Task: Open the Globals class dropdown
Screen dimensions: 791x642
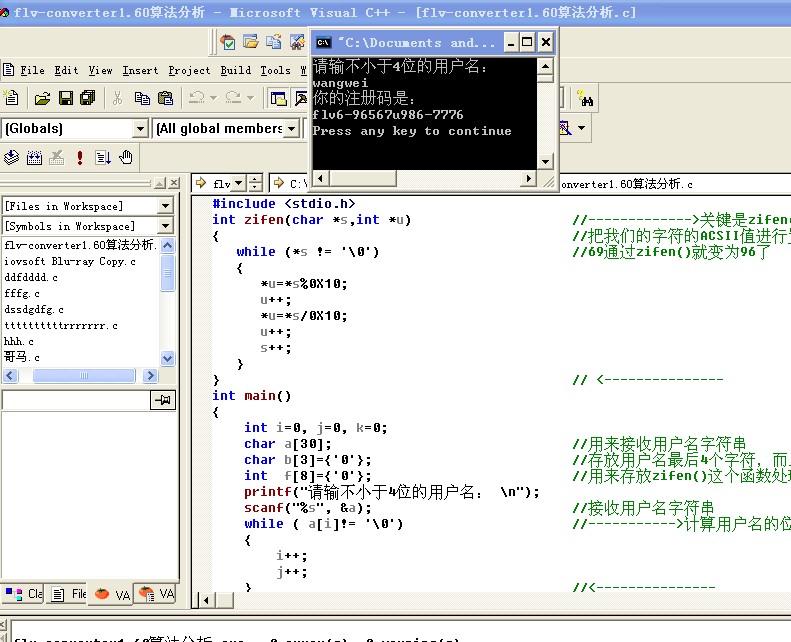Action: click(140, 129)
